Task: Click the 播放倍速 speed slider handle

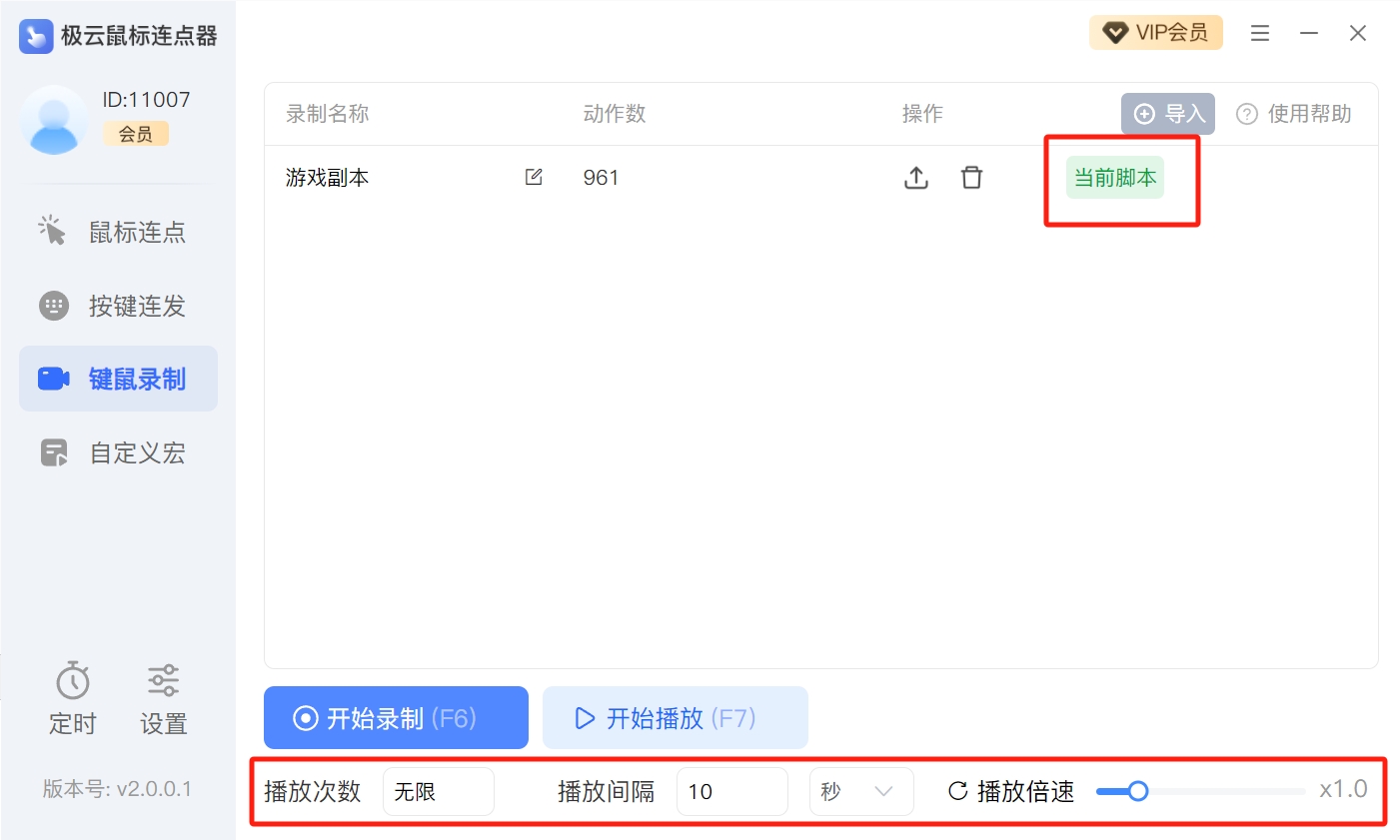Action: (1137, 791)
